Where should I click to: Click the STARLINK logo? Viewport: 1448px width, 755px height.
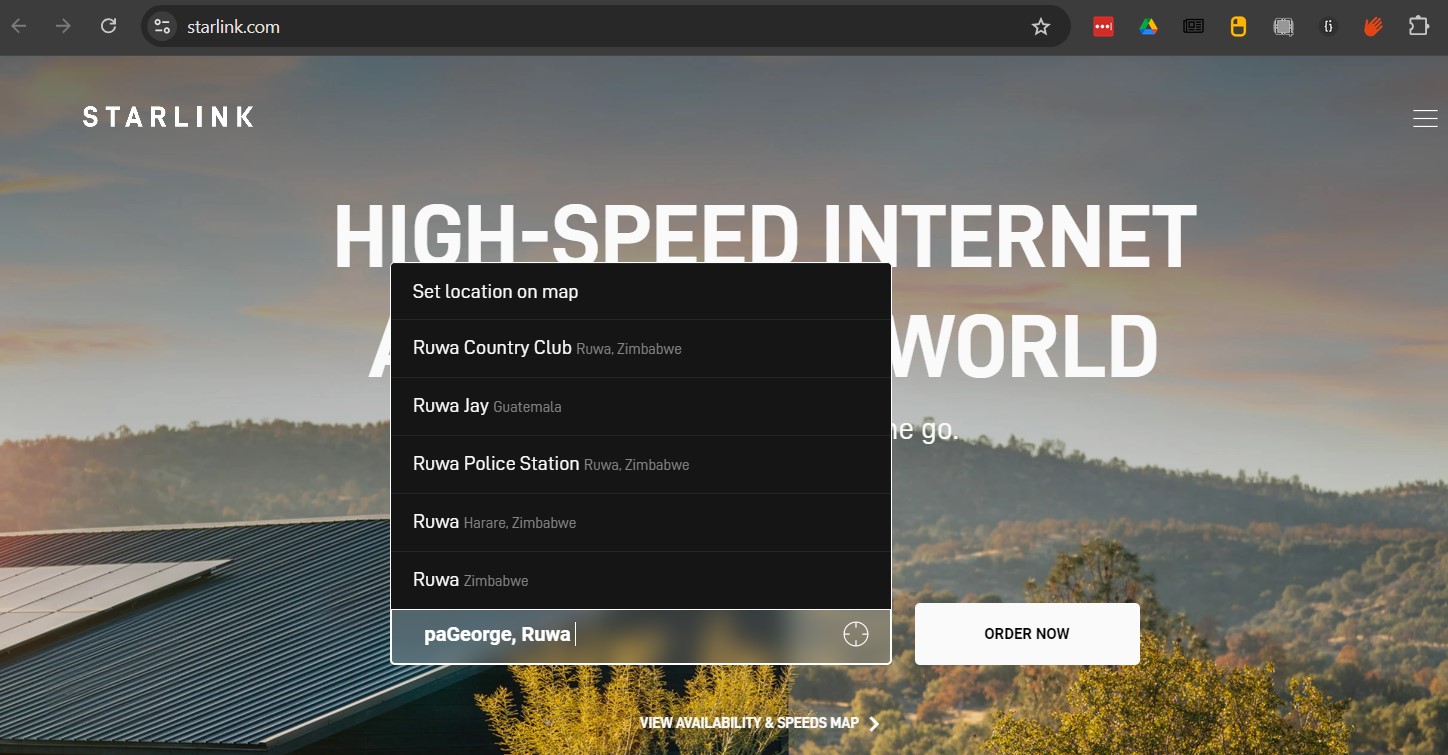click(167, 116)
